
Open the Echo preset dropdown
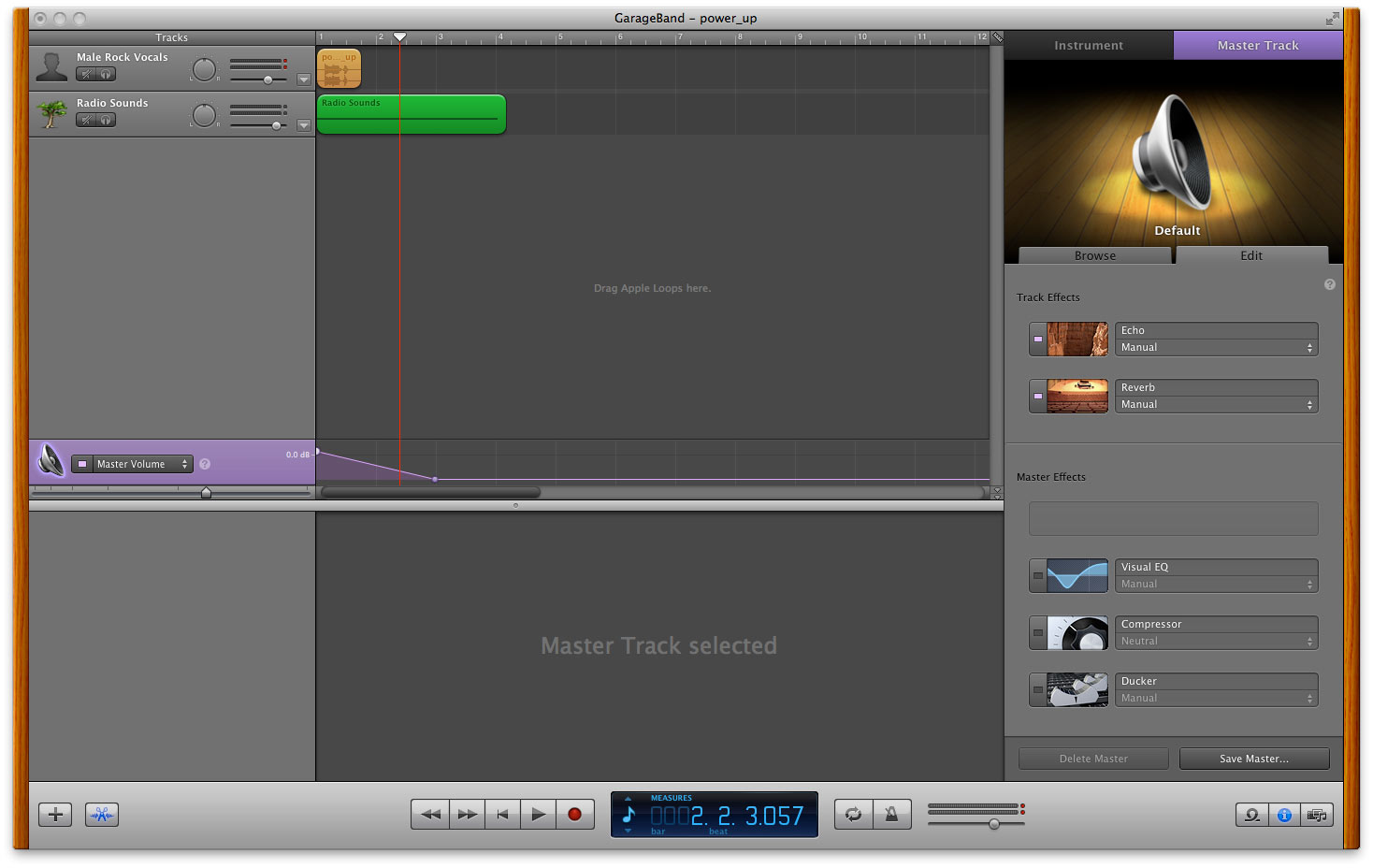click(1217, 347)
